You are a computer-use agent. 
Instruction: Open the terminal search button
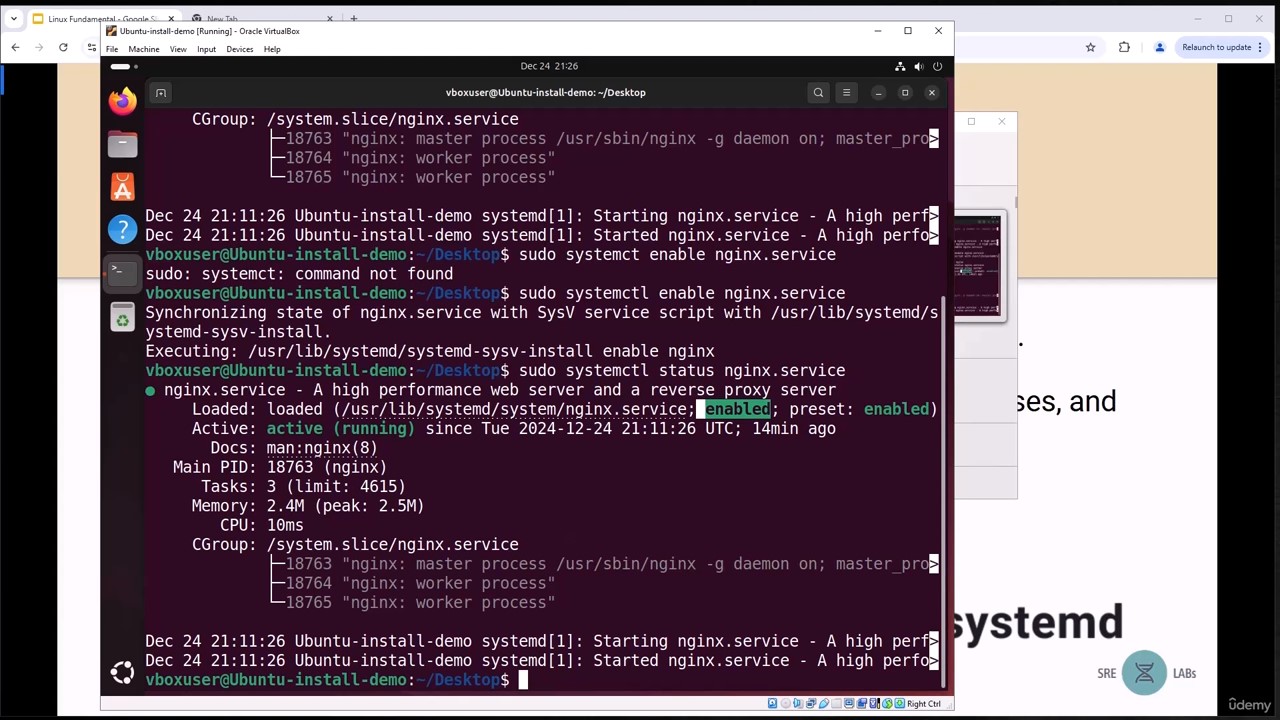pyautogui.click(x=818, y=92)
